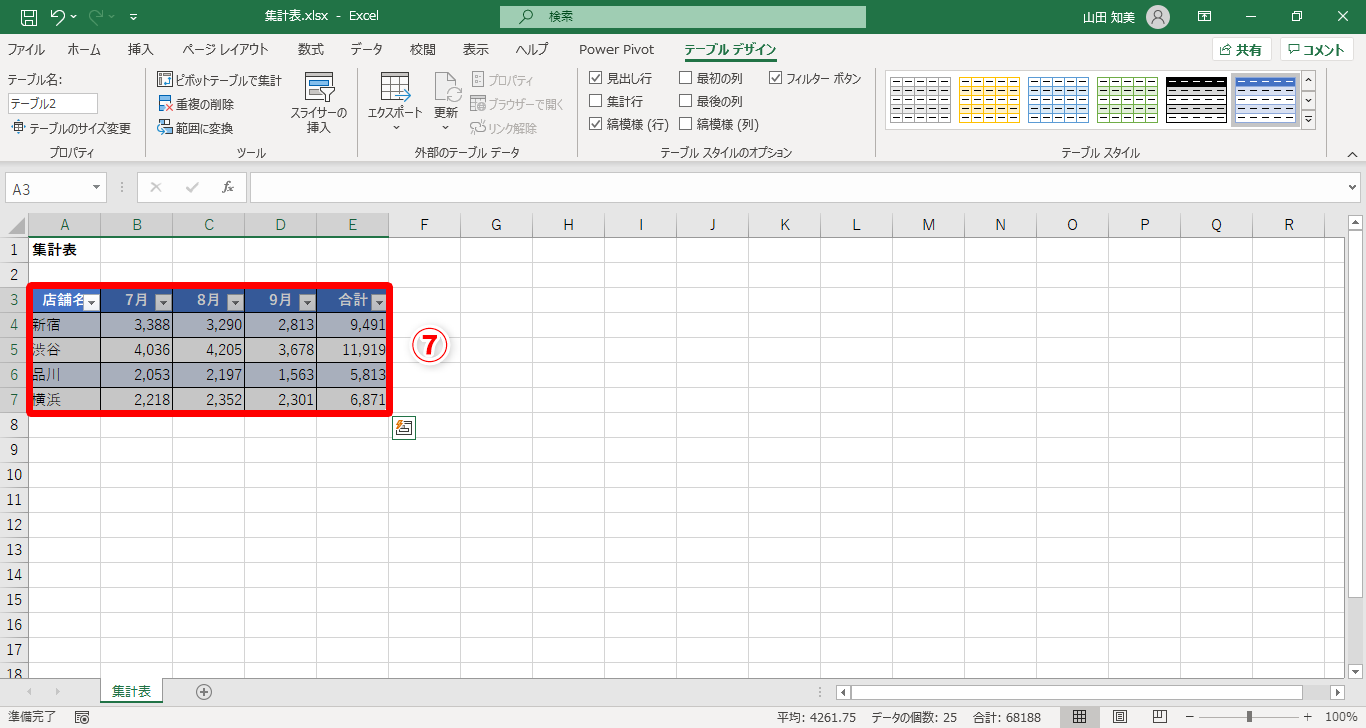Enable First Column (最初の列) checkbox
The width and height of the screenshot is (1366, 728).
[686, 78]
